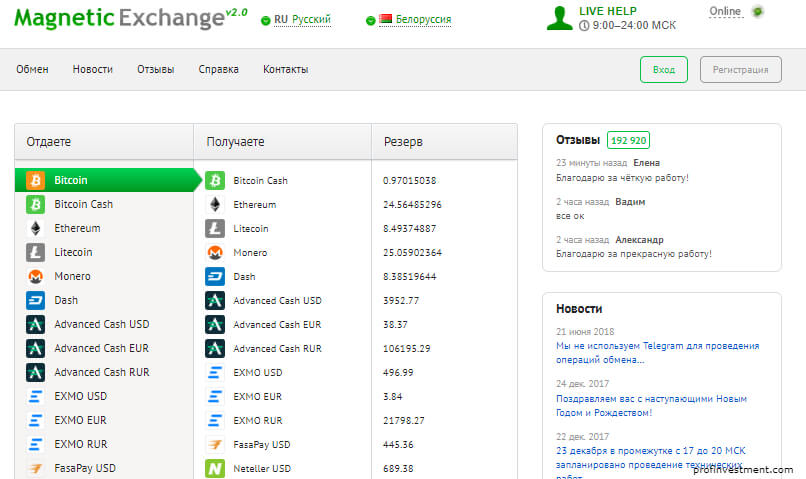
Task: Click Advanced Cash RUR icon in Отдаете
Action: point(35,372)
